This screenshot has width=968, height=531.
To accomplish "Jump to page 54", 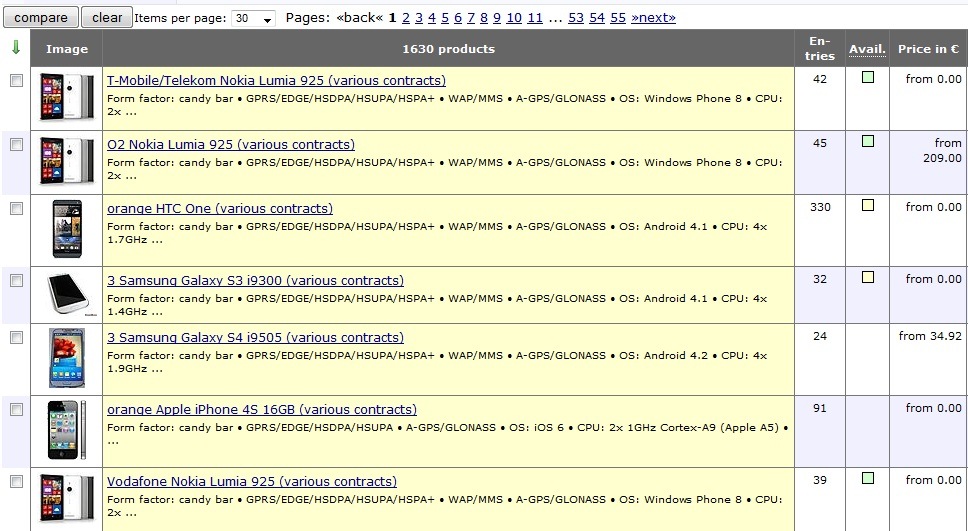I will point(597,18).
